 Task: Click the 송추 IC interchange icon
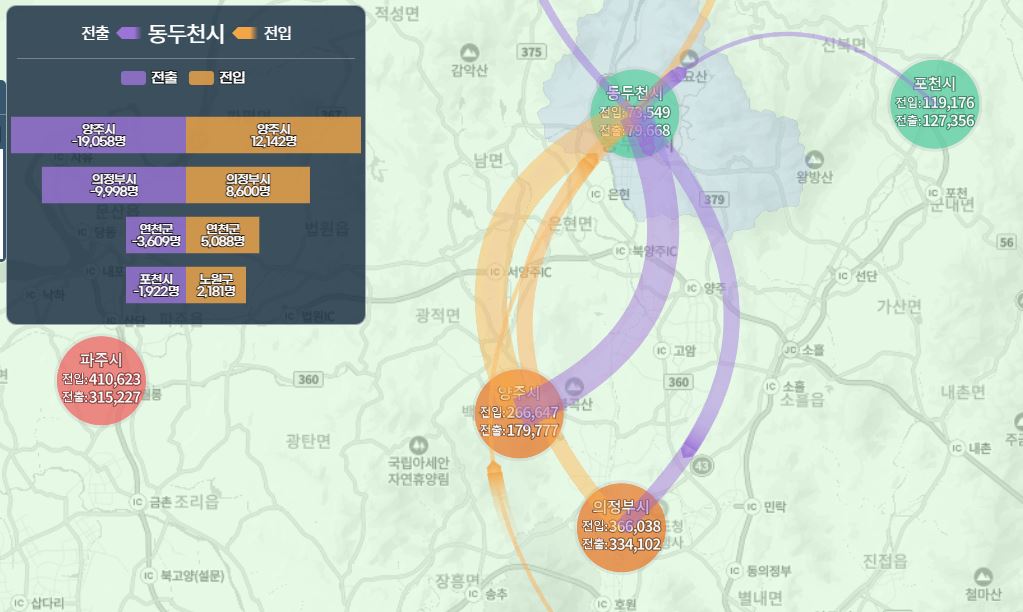(x=474, y=594)
